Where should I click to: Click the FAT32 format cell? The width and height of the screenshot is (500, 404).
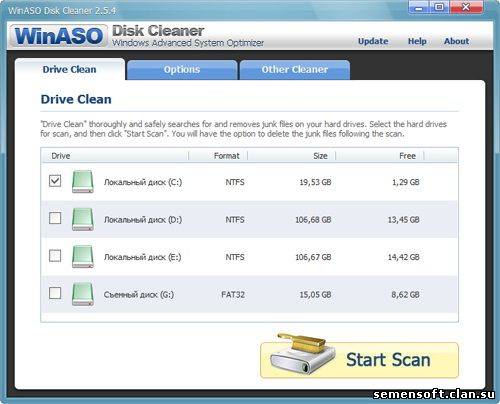(233, 295)
